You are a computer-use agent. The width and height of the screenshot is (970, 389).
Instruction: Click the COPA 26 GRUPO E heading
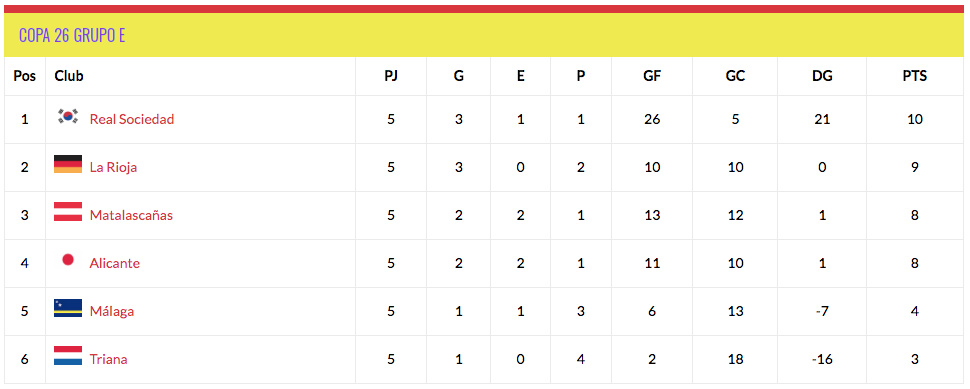coord(72,35)
